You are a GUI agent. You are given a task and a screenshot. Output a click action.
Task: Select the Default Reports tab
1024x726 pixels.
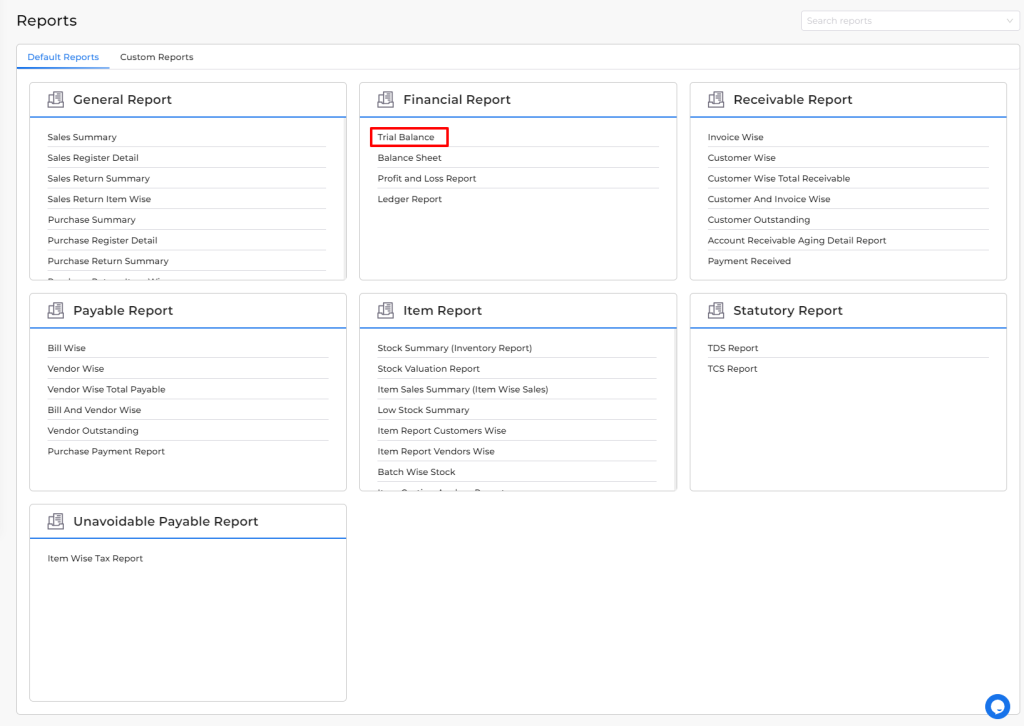coord(63,57)
